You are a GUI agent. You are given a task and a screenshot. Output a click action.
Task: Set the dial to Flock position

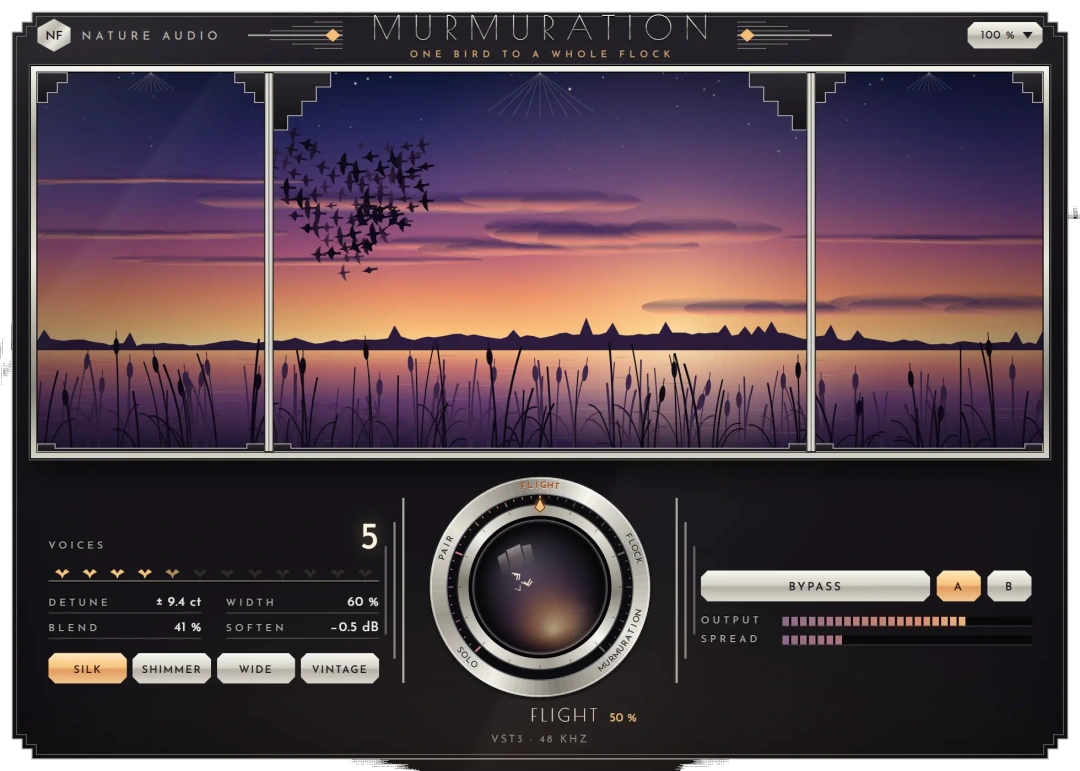[634, 548]
